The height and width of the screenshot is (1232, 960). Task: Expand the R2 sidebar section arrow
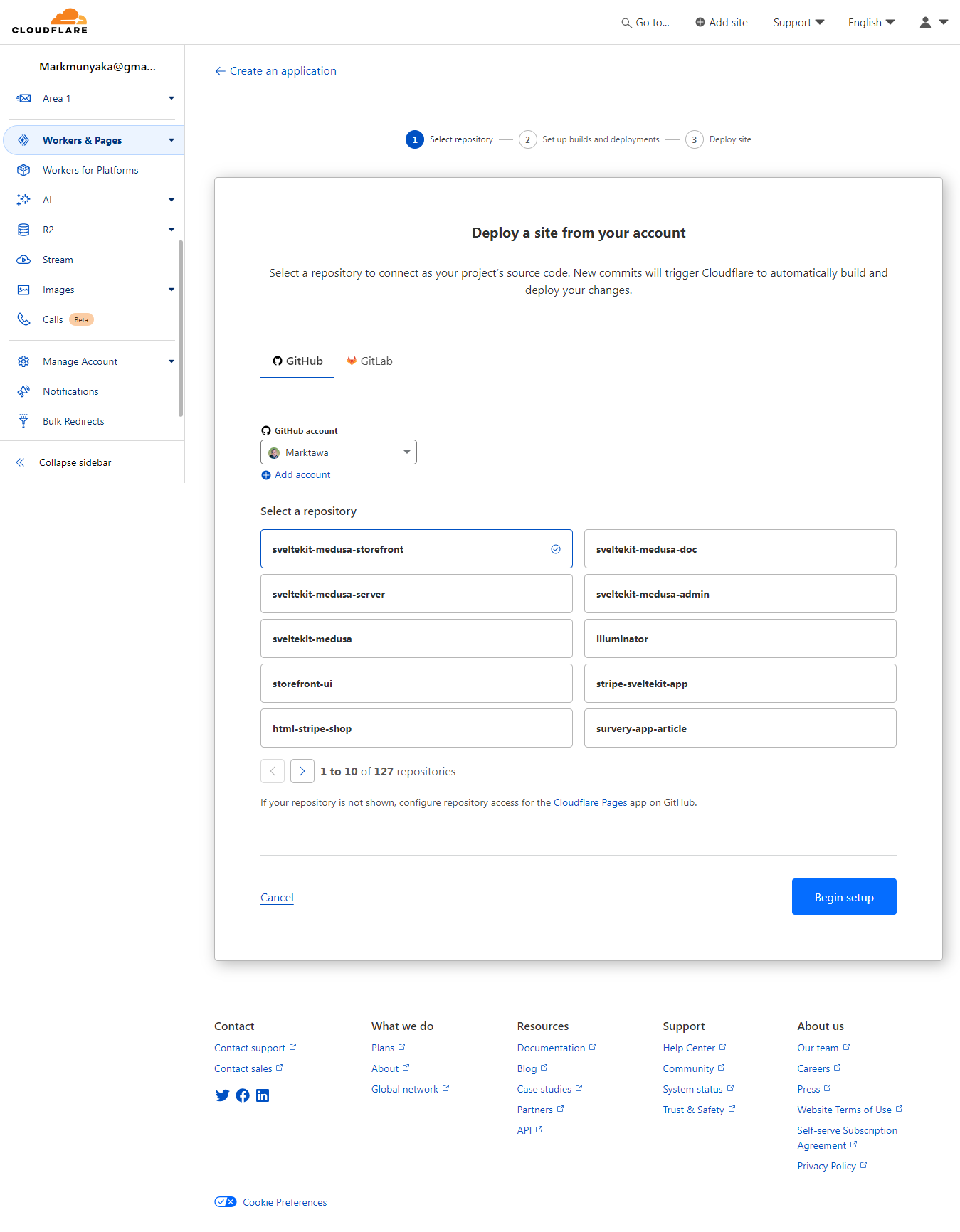pos(172,230)
